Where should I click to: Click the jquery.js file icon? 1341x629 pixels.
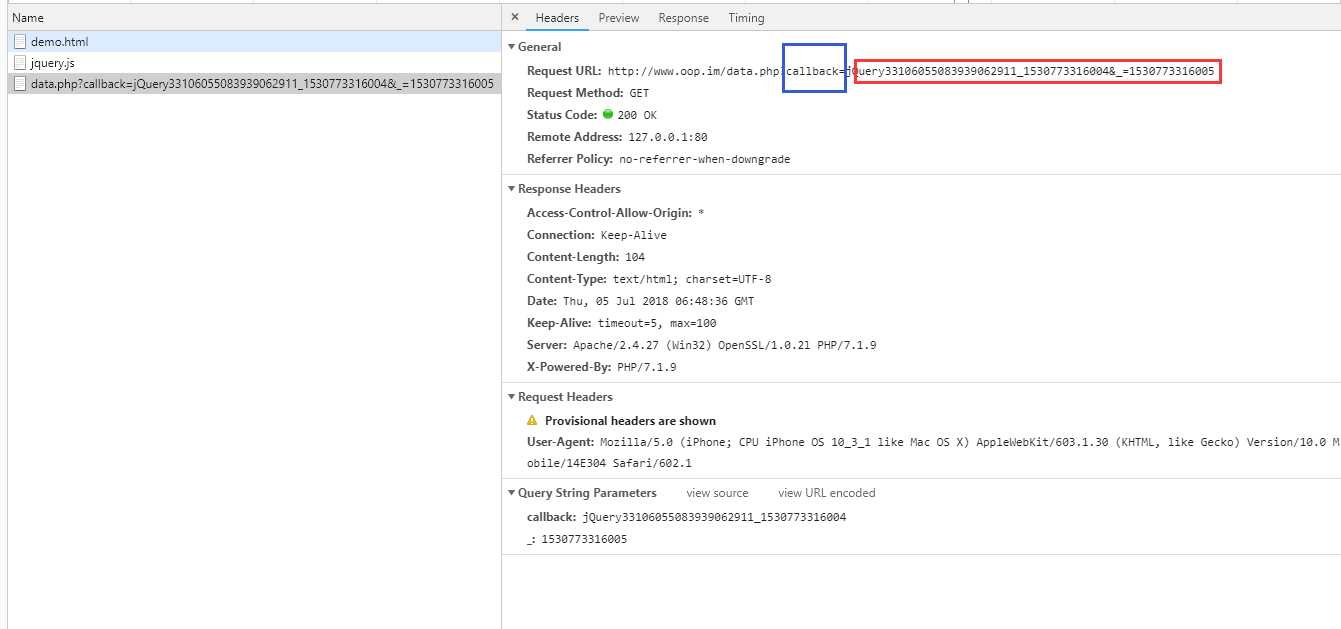pos(20,63)
